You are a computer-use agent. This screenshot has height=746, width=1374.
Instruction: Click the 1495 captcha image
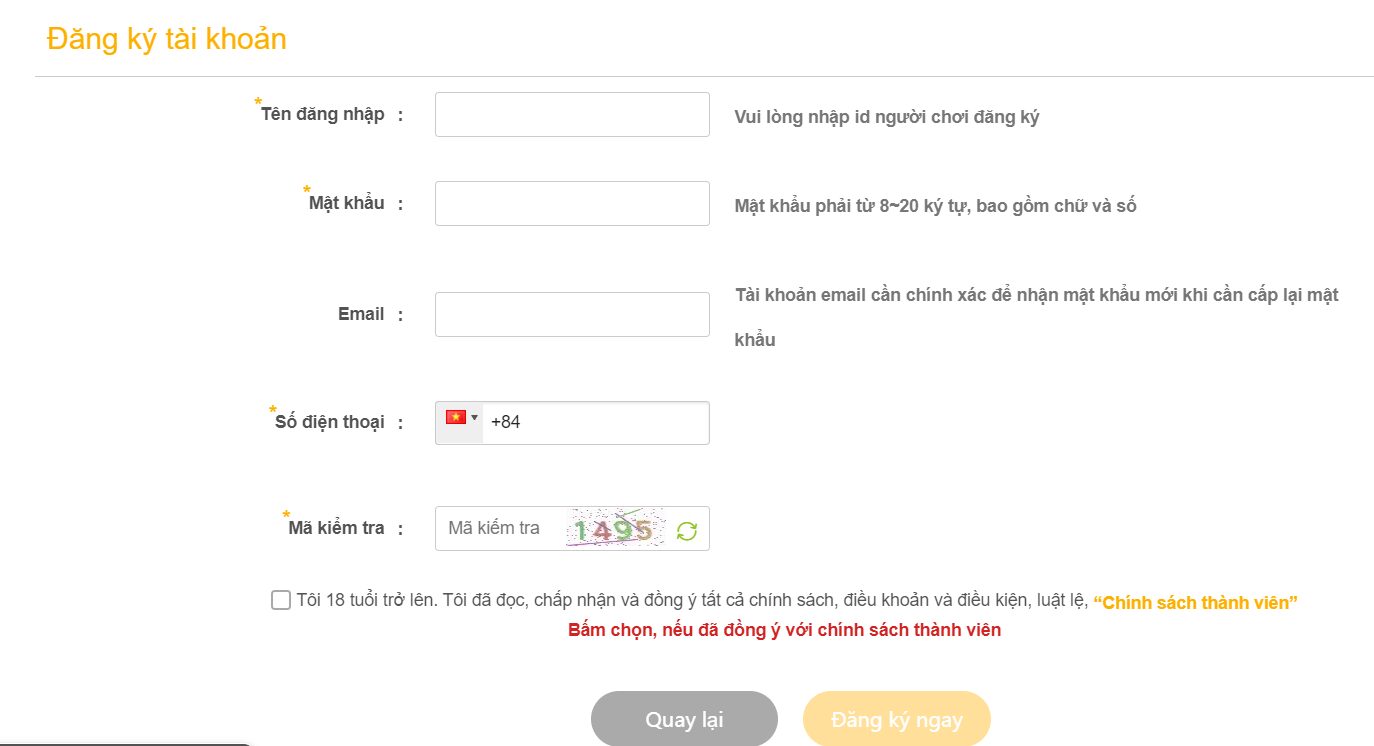pos(615,529)
